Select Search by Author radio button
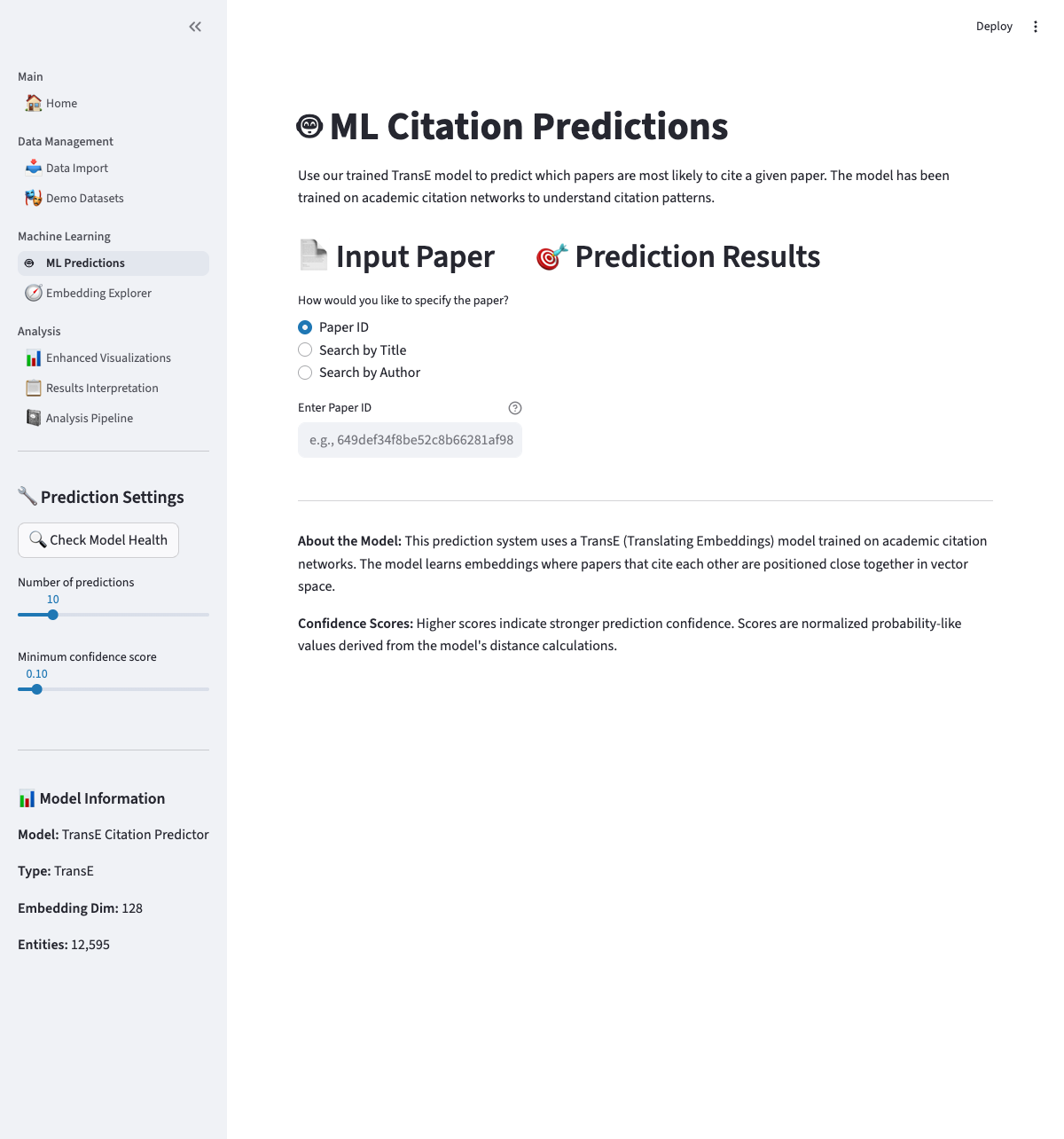This screenshot has width=1064, height=1139. (x=305, y=373)
